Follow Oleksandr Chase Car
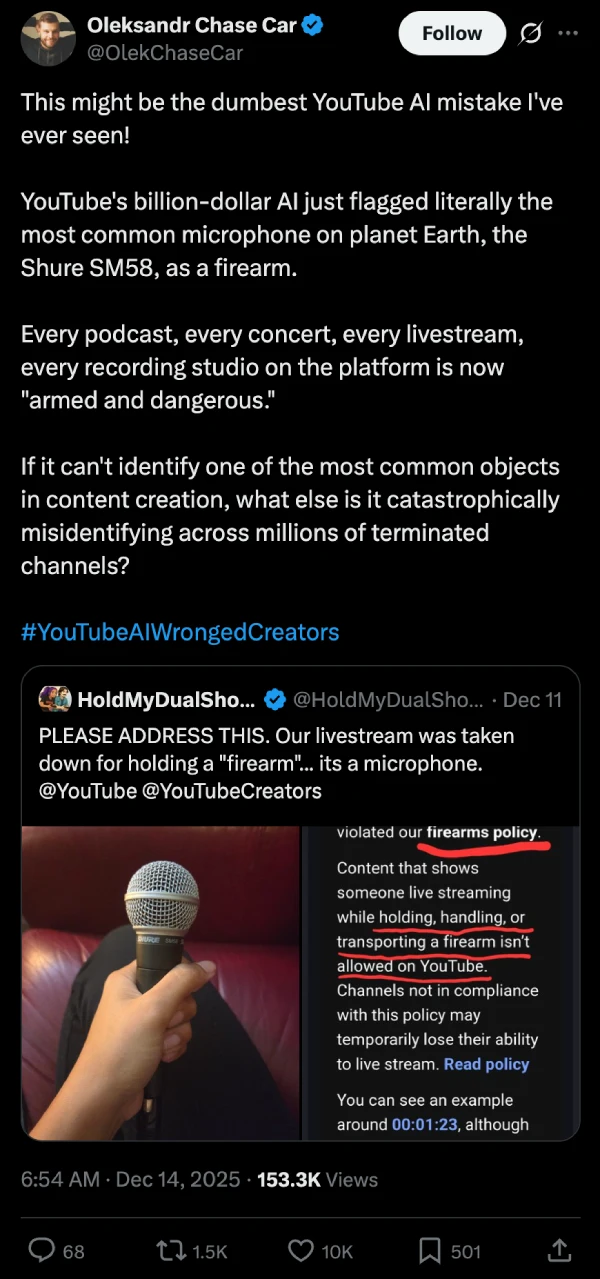 pos(451,33)
